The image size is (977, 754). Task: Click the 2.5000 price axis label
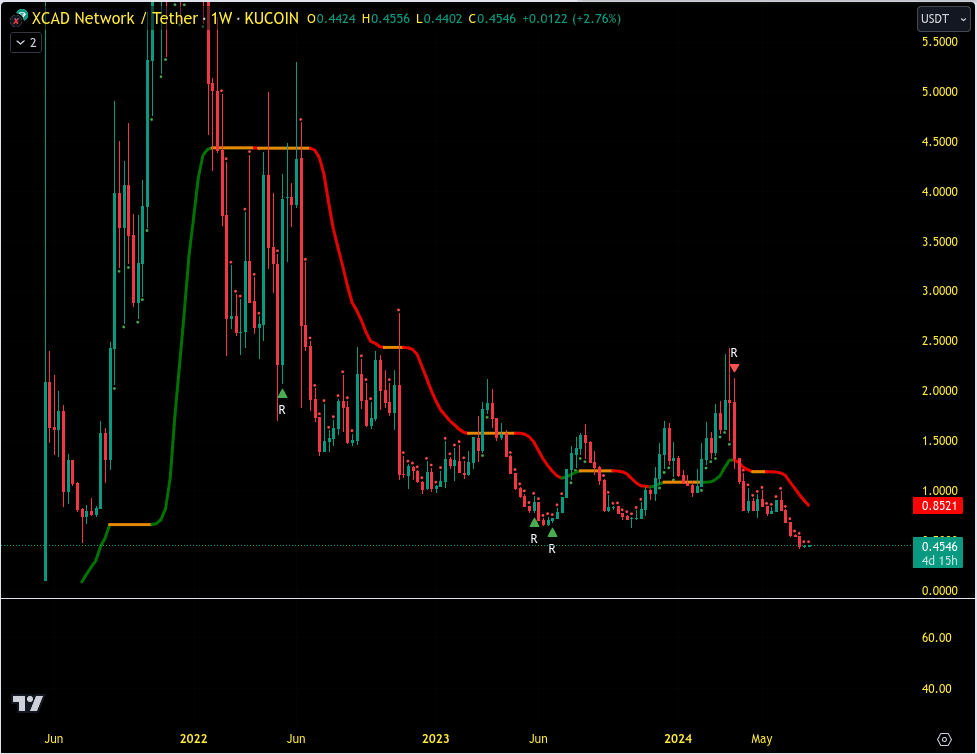click(x=940, y=341)
